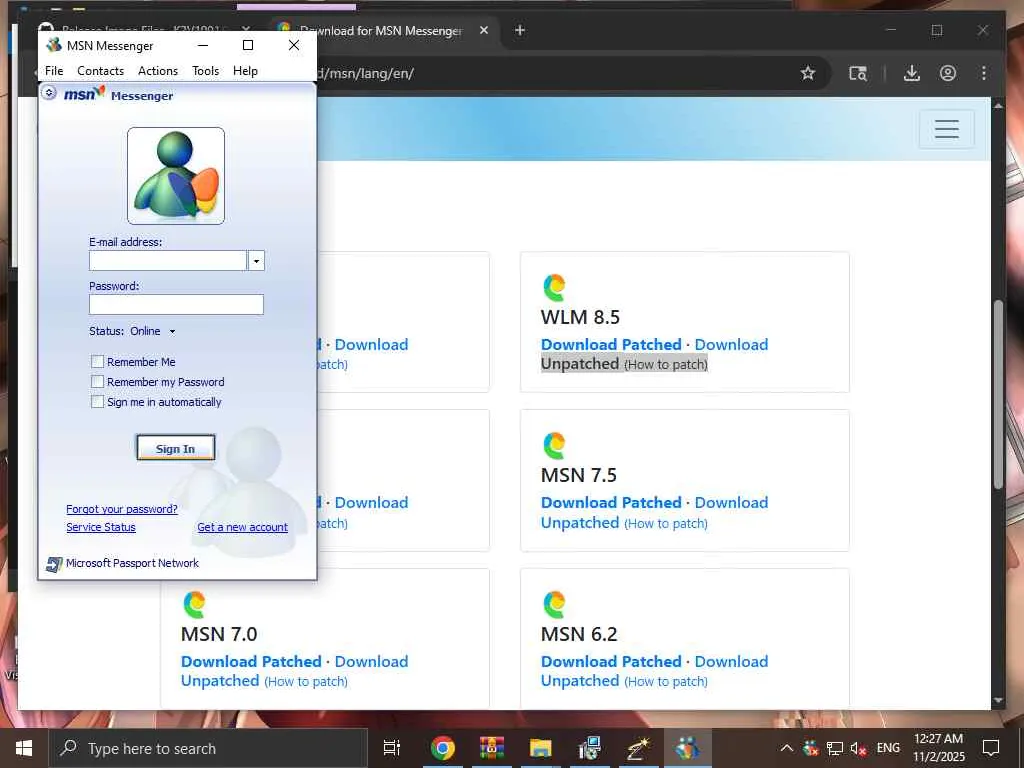Screen dimensions: 1024x768
Task: Click How to patch under WLM 8.5
Action: point(665,364)
